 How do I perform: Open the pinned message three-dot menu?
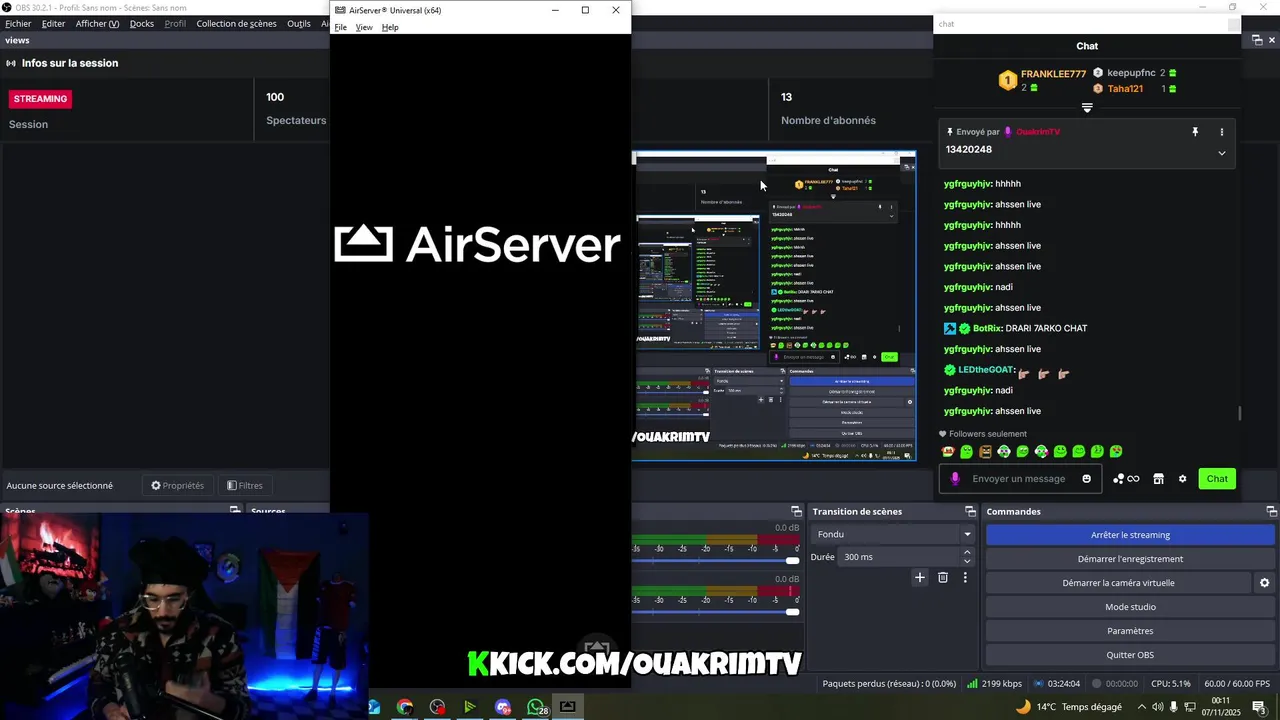click(1221, 132)
